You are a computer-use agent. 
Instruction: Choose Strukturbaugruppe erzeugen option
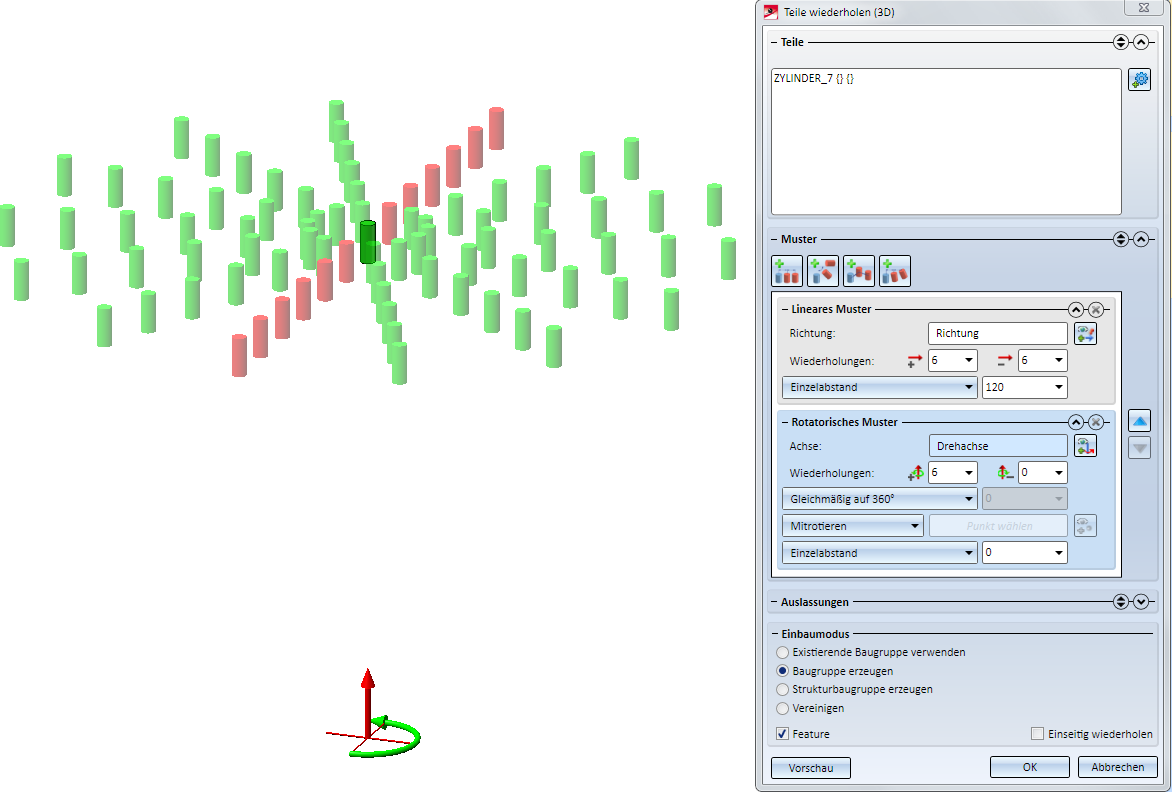pos(783,689)
